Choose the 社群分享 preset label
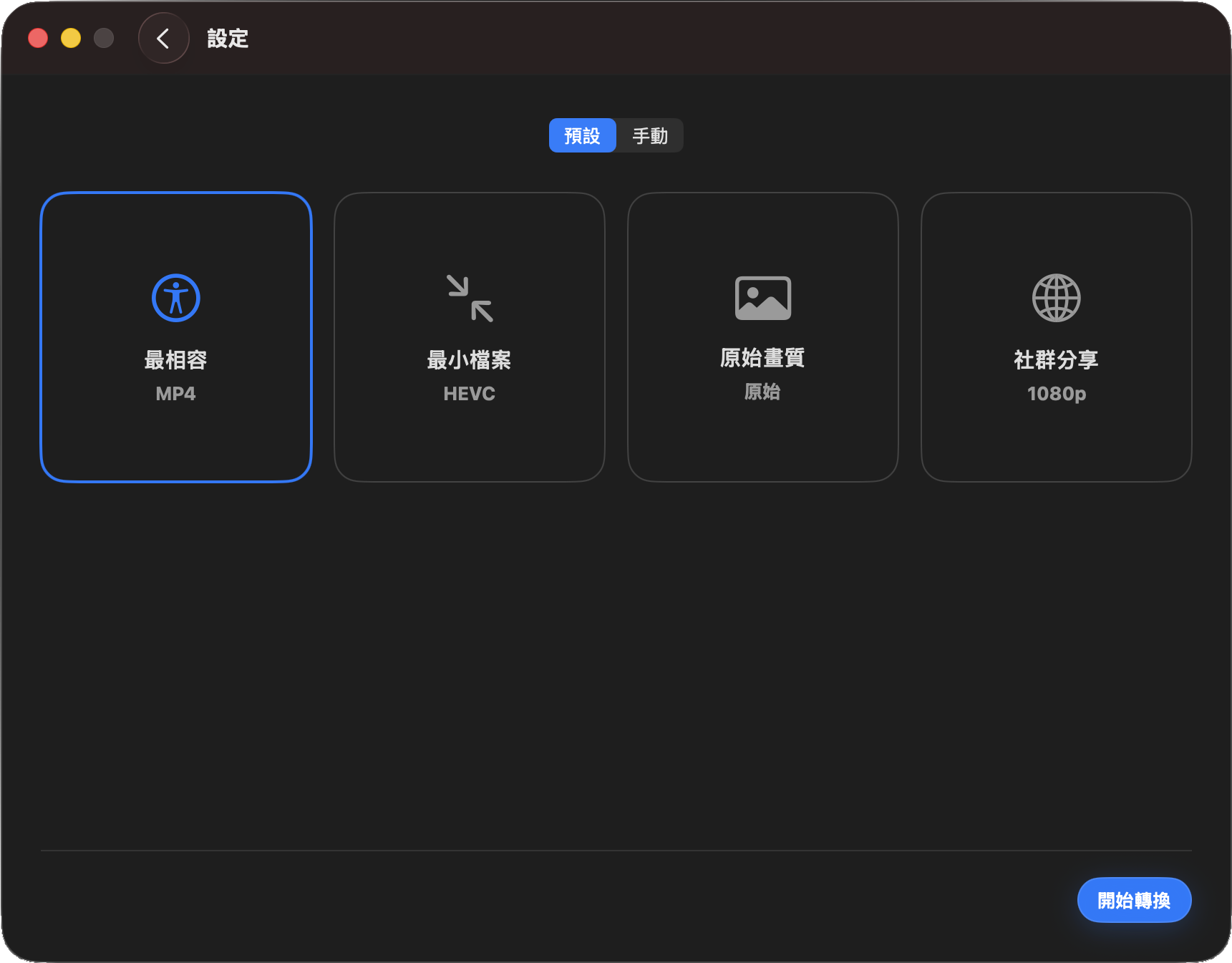1232x963 pixels. pos(1057,359)
